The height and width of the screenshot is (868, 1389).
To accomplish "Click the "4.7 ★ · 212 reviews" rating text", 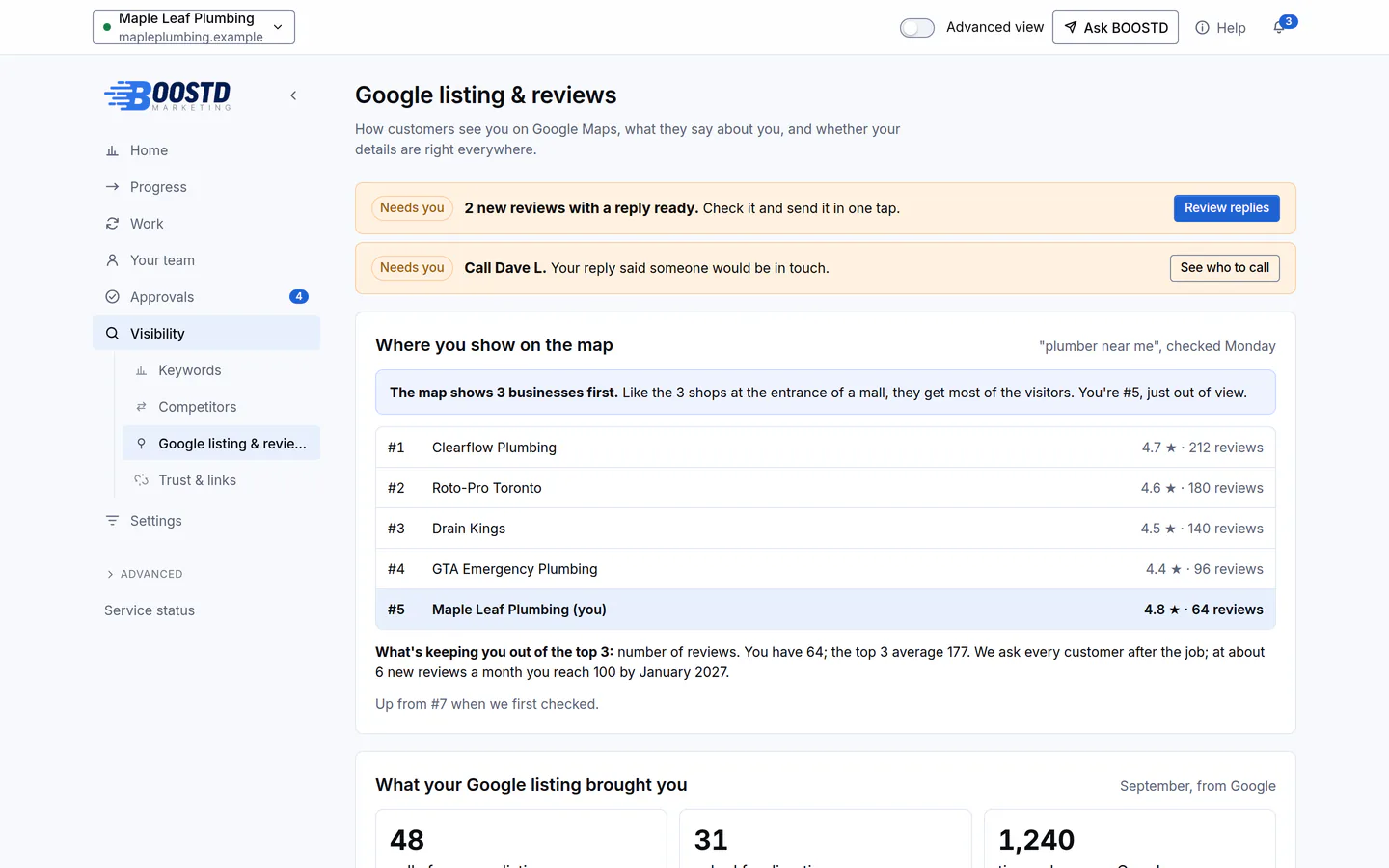I will click(1203, 448).
